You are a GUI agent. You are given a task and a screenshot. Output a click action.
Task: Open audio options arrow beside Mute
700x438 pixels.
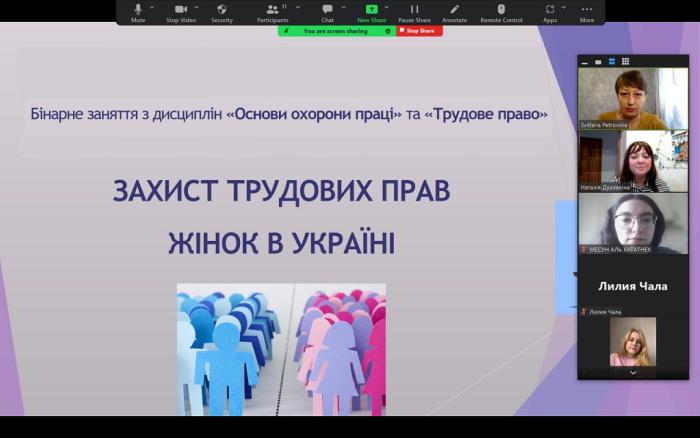pyautogui.click(x=152, y=8)
